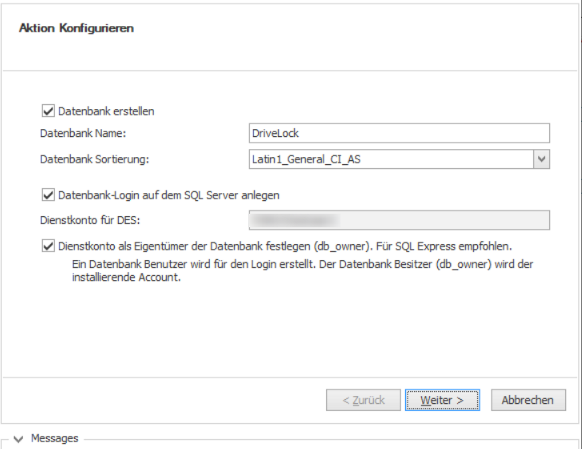Viewport: 582px width, 449px height.
Task: Click 'Für SQL Express empfohlen' label text
Action: pyautogui.click(x=444, y=246)
